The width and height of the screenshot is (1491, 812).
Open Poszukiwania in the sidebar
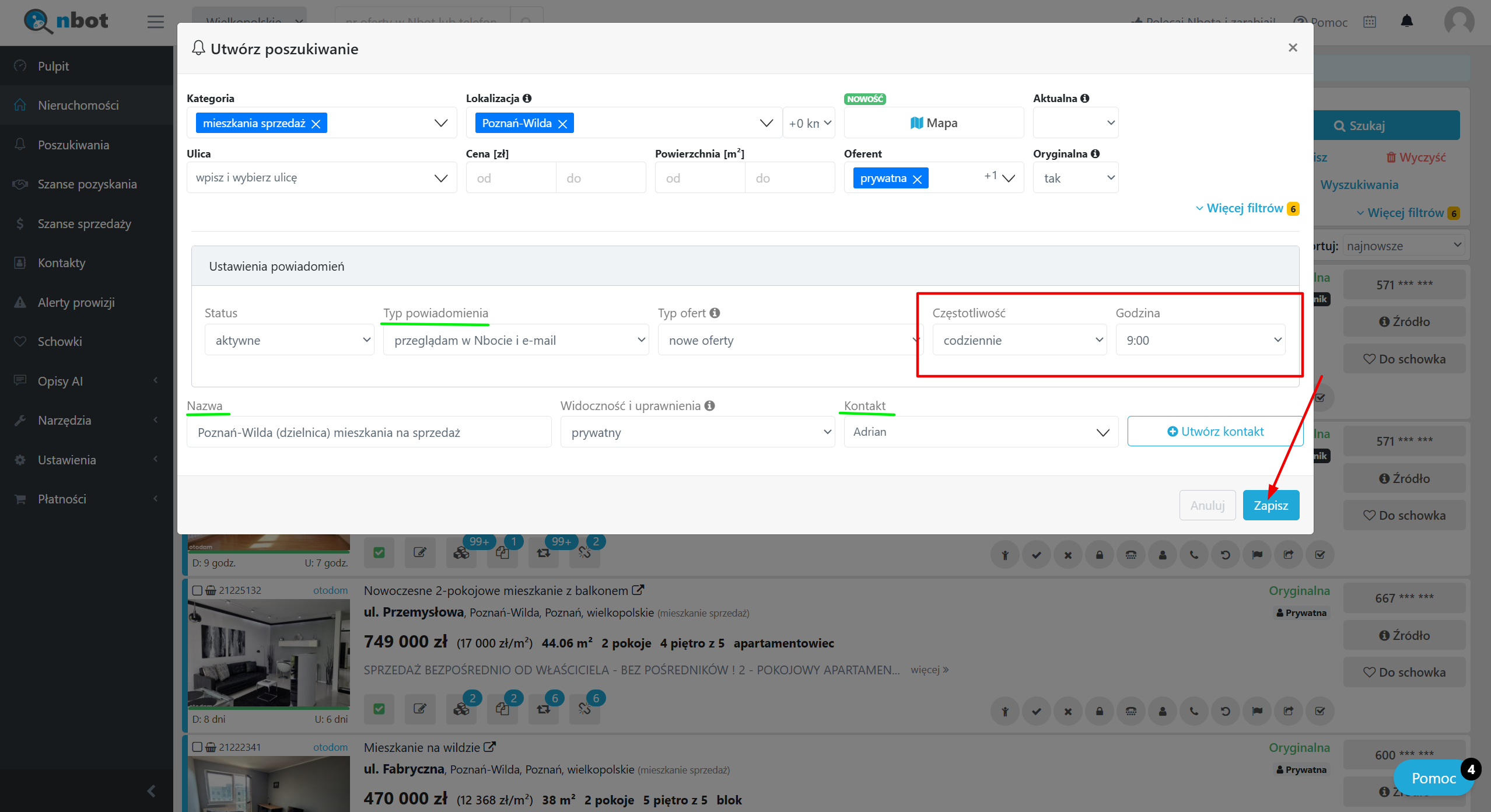(x=73, y=145)
